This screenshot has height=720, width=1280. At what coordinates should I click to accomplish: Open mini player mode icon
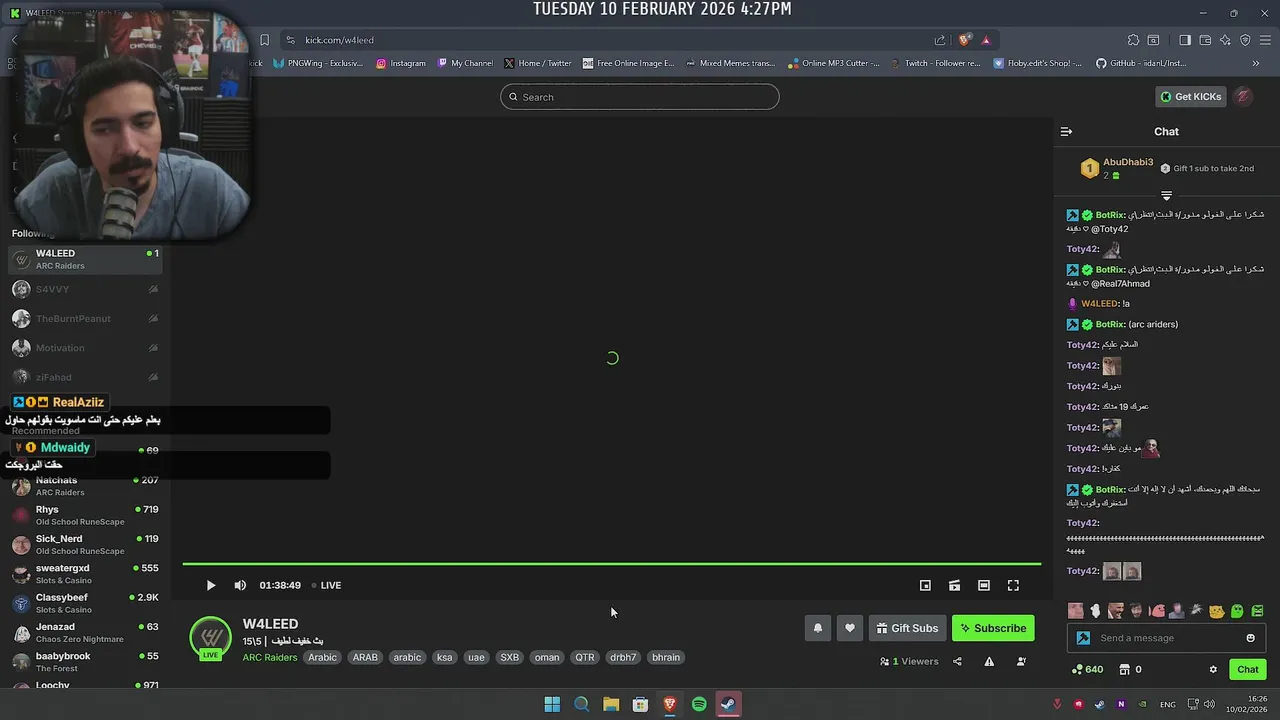(x=925, y=585)
